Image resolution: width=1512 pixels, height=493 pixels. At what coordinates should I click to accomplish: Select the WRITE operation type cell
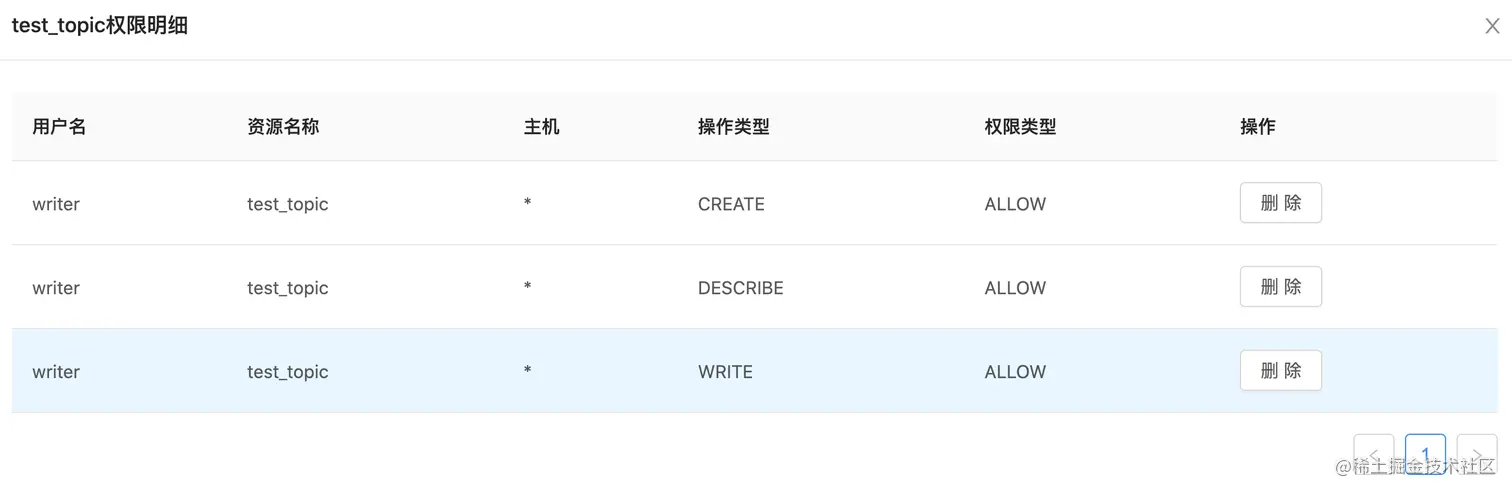click(725, 372)
